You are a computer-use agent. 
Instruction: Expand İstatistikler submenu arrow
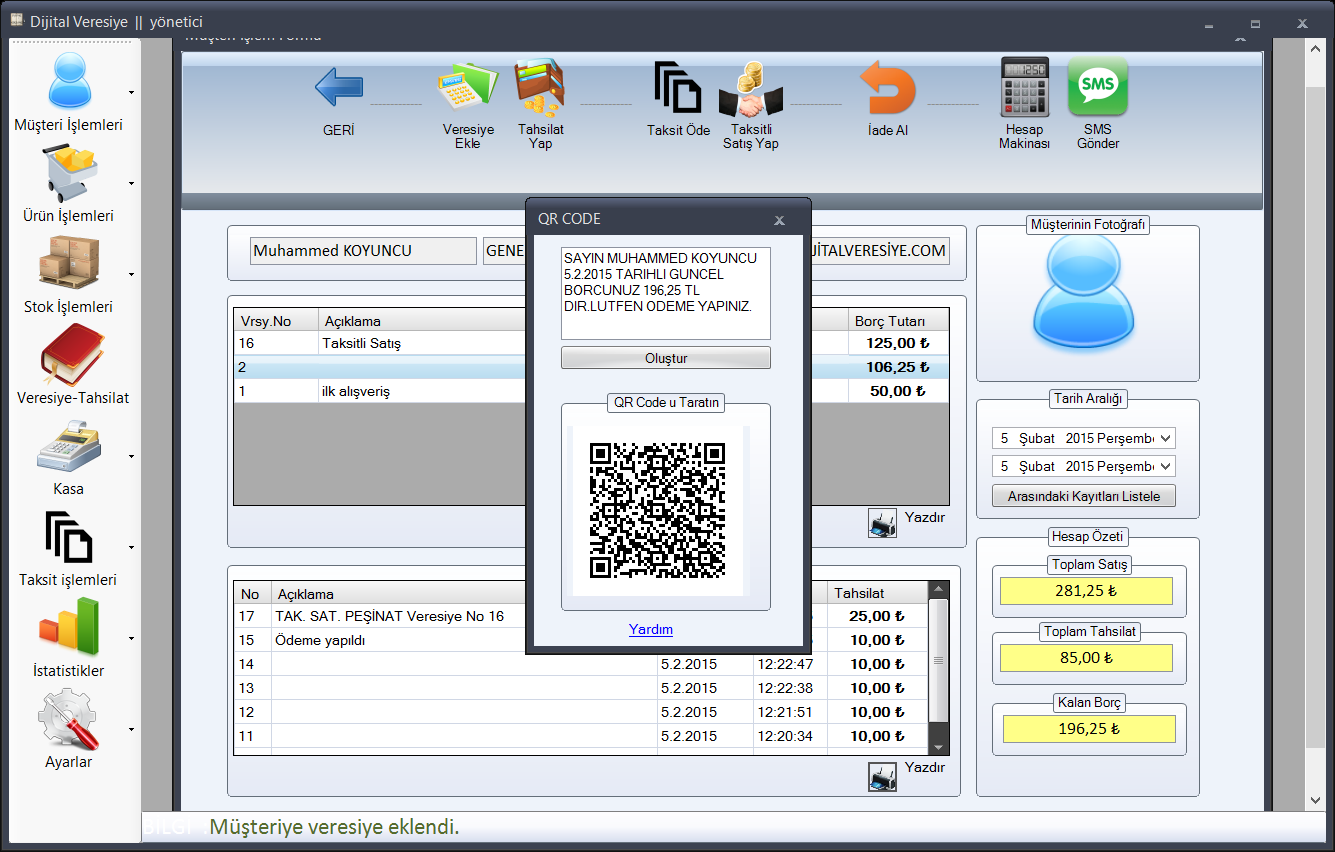[x=131, y=638]
